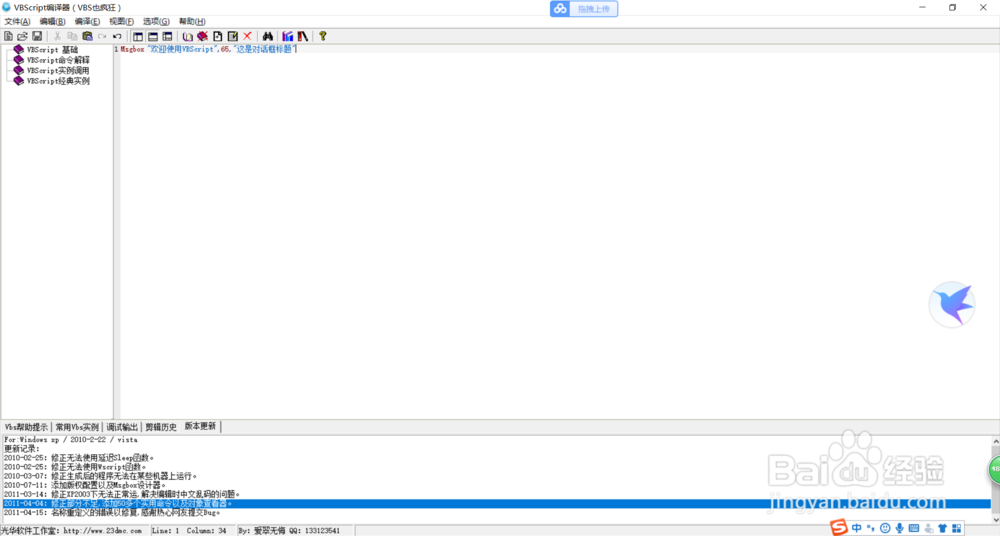Select the VBScript命令解释 tree node
Screen dimensions: 1000x536
(58, 60)
